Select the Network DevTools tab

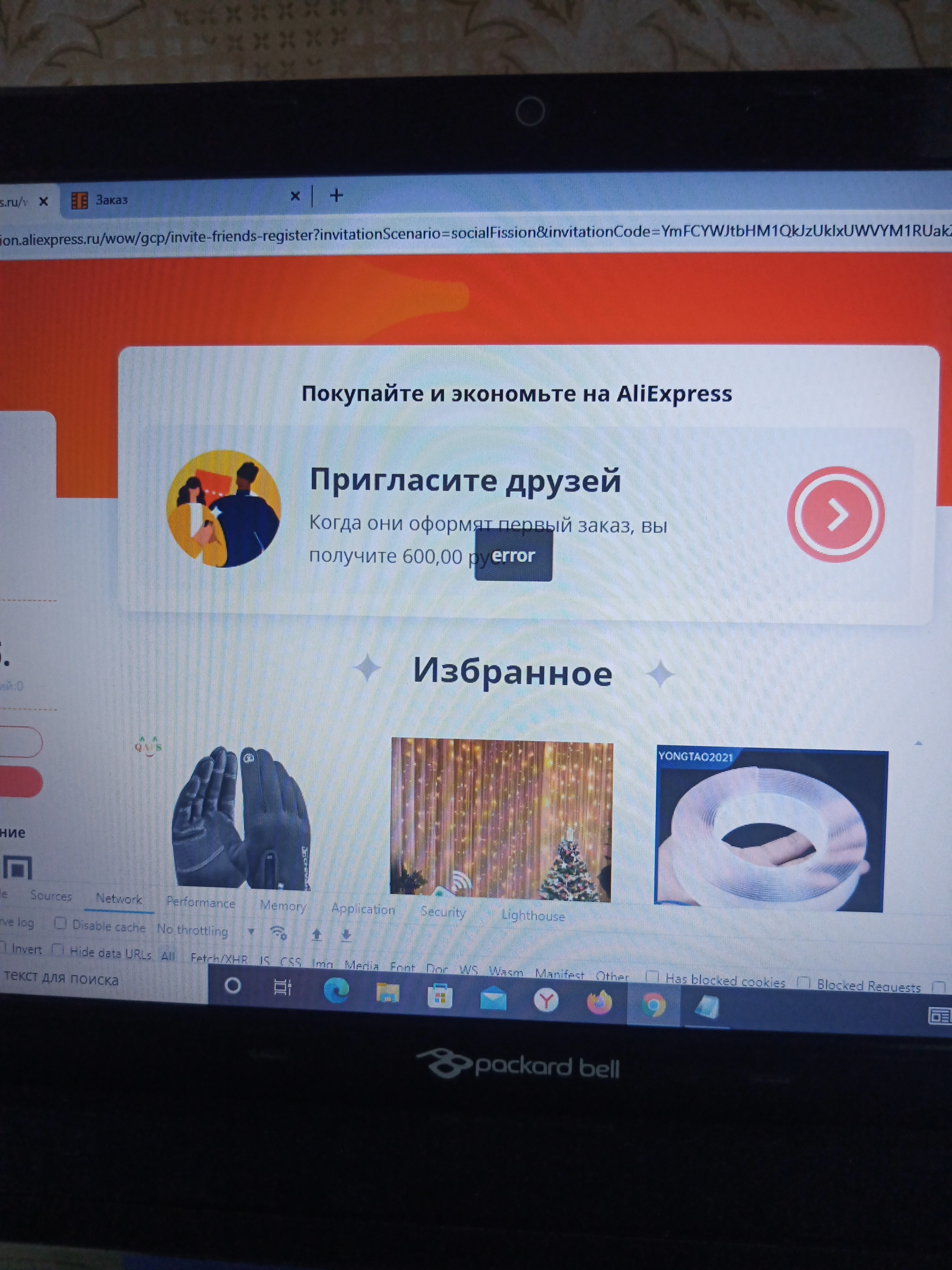coord(119,898)
